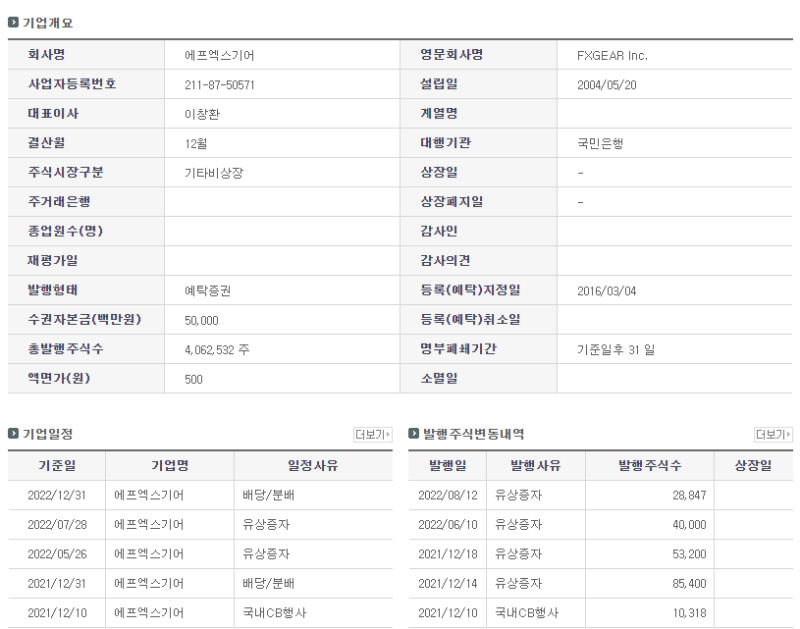
Task: Select issued shares 28,847
Action: [x=689, y=495]
